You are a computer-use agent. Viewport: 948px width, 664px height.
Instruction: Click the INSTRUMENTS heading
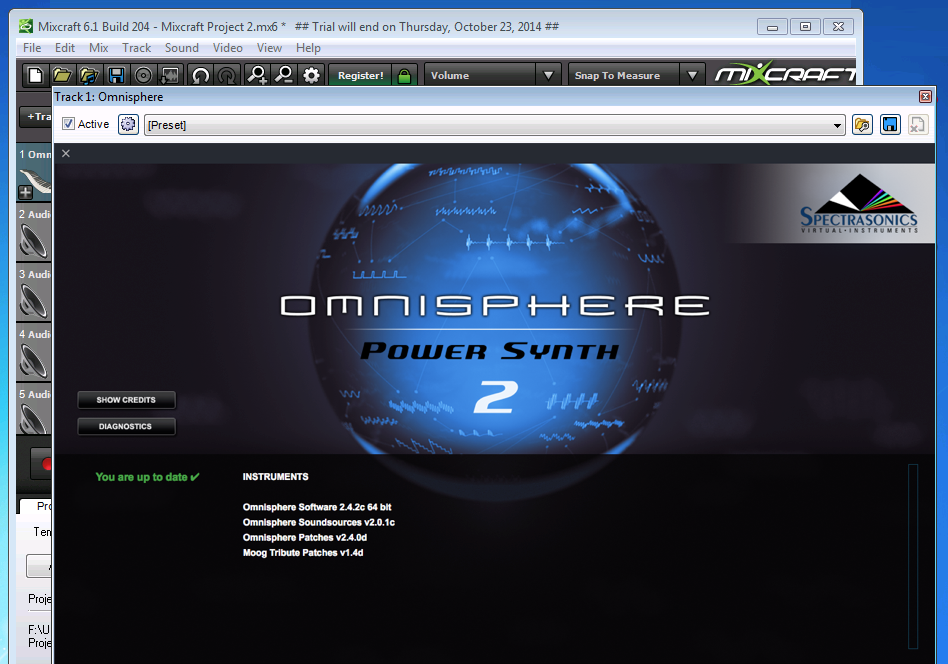pyautogui.click(x=276, y=477)
